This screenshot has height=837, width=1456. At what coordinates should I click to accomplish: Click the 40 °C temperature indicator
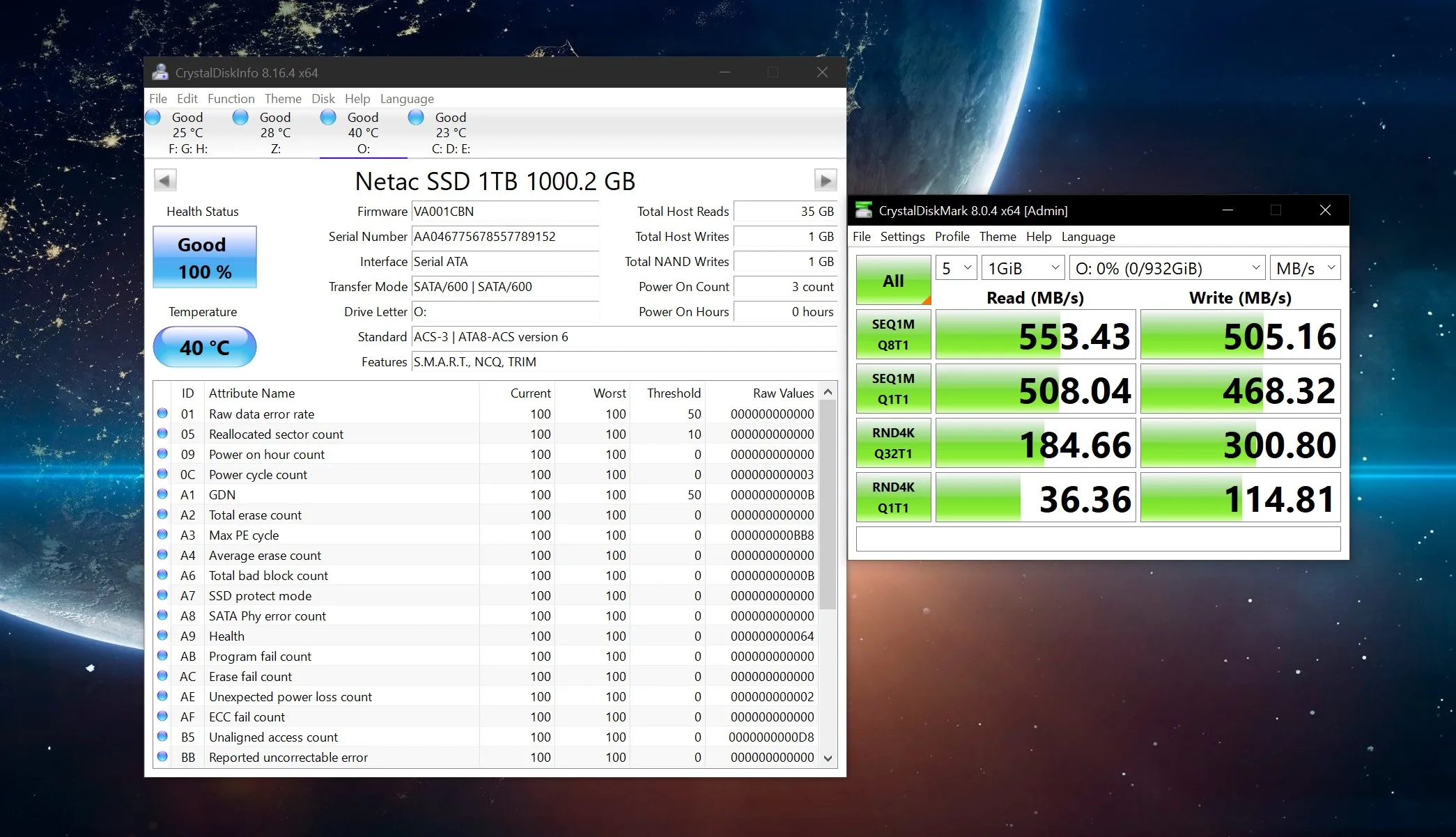(x=205, y=347)
